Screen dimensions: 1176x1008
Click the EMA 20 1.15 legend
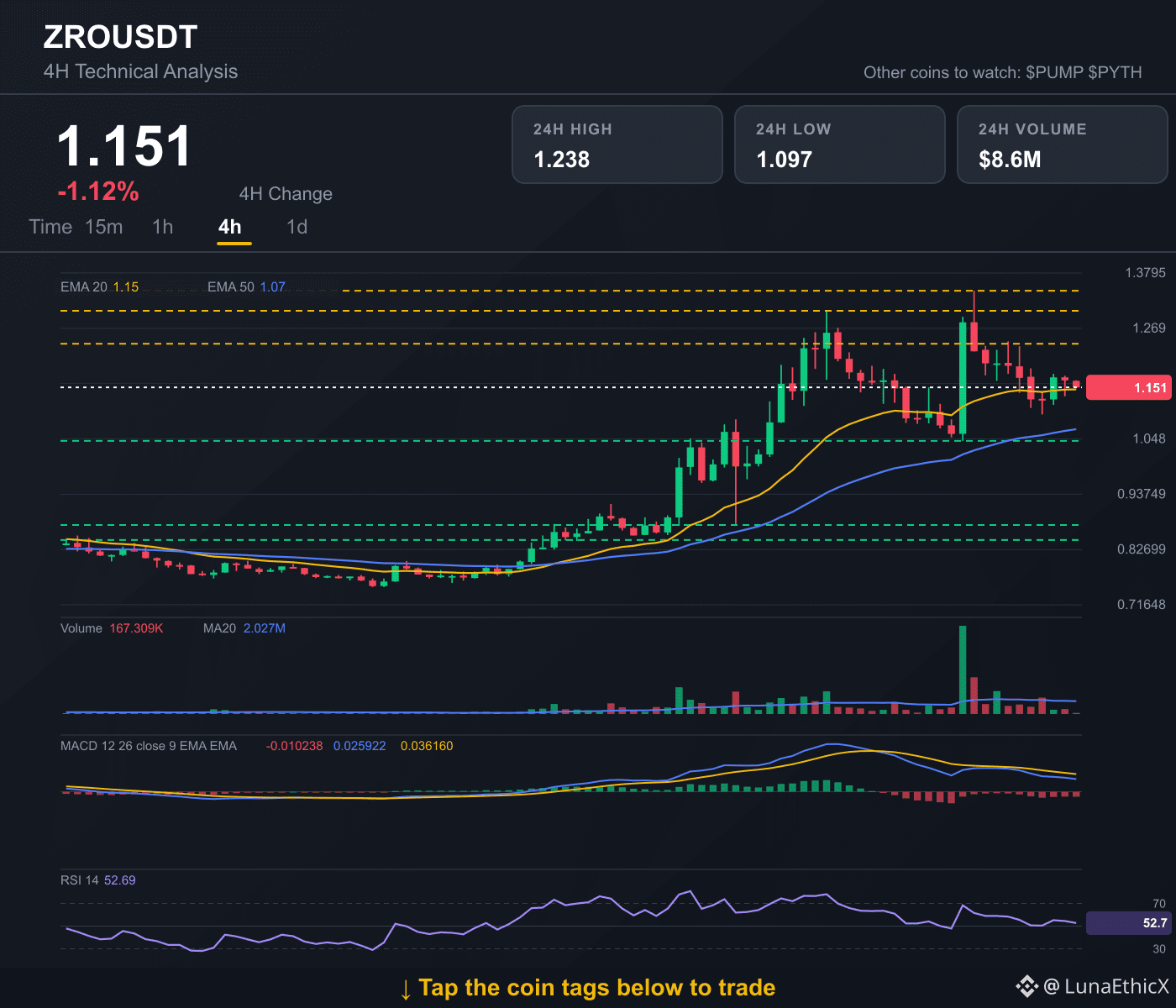(x=99, y=287)
